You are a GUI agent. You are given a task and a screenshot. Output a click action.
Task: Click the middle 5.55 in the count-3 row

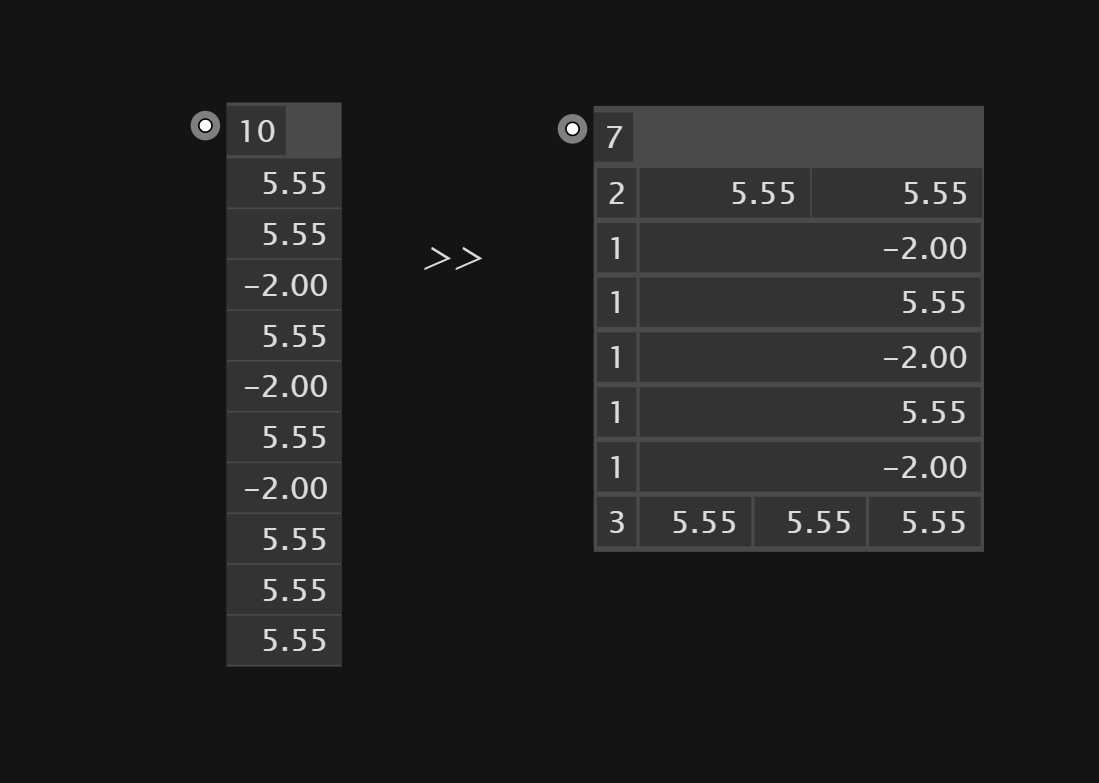(x=810, y=522)
